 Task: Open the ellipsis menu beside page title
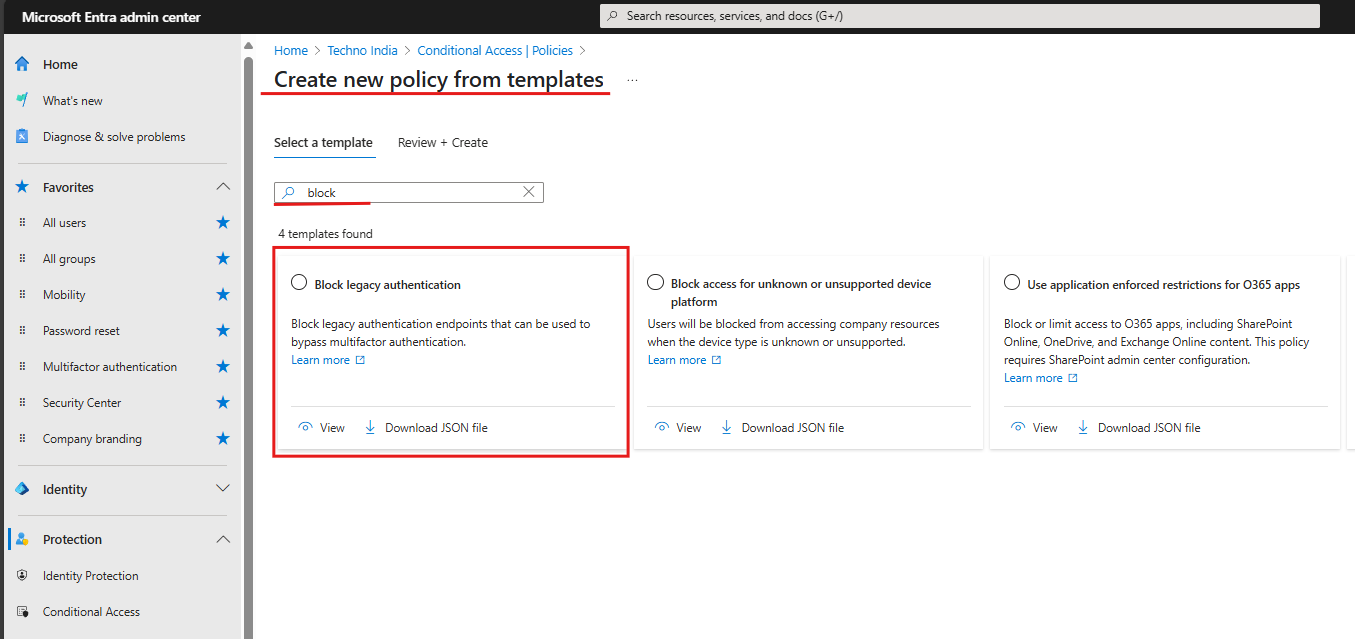tap(632, 80)
